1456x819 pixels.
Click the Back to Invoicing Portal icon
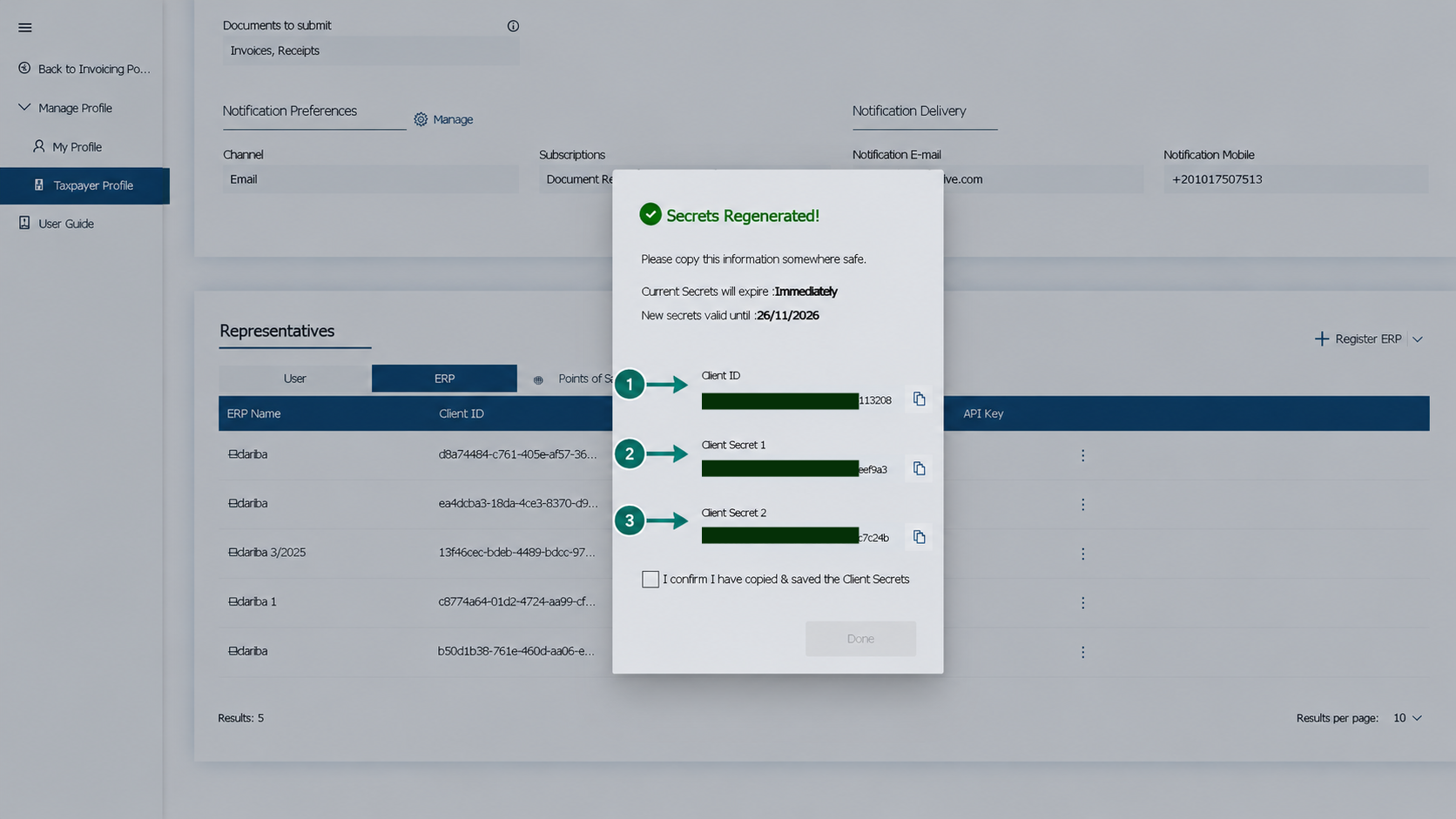point(24,68)
